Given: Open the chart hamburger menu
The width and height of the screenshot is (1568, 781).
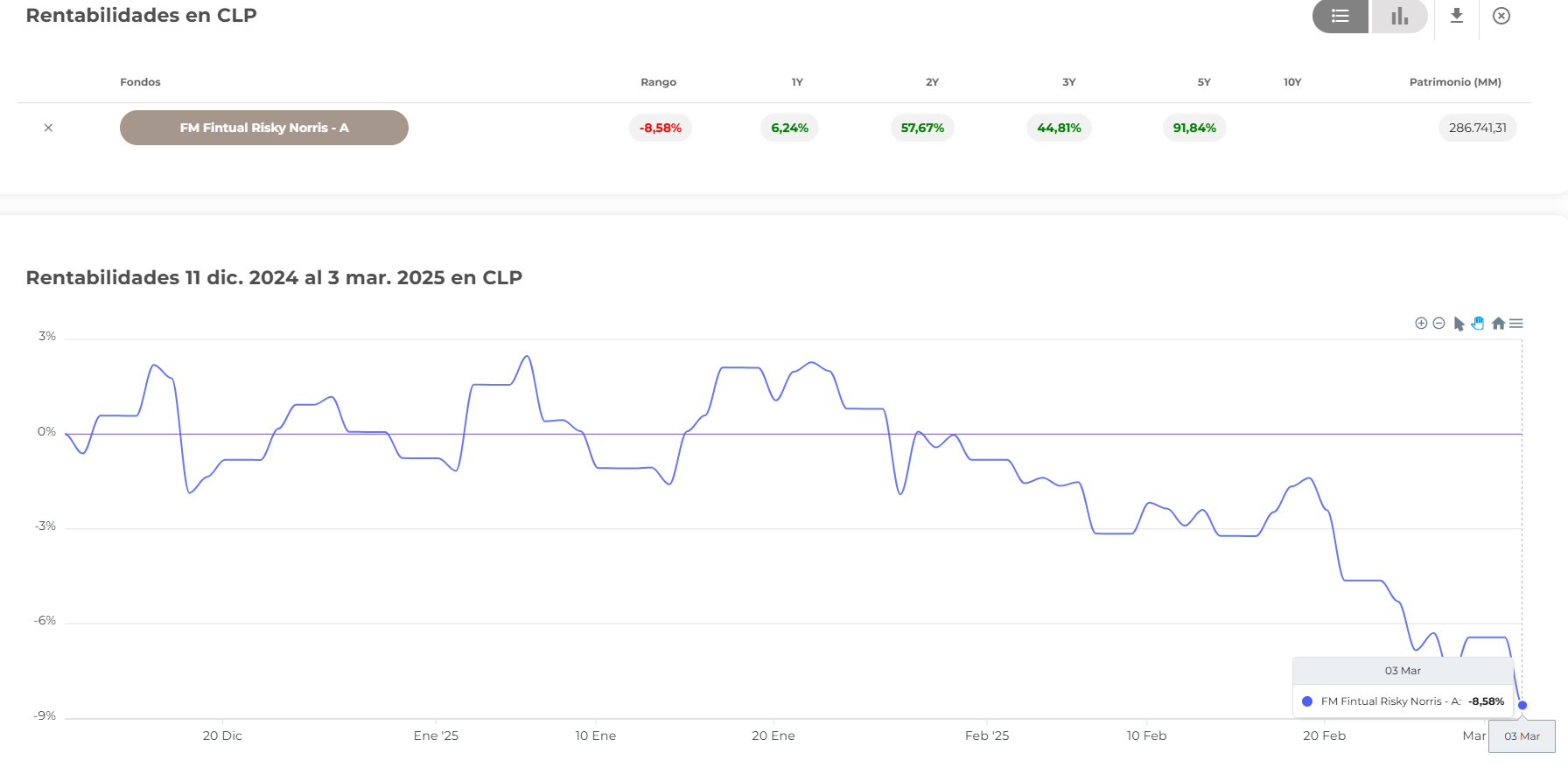Looking at the screenshot, I should 1516,324.
